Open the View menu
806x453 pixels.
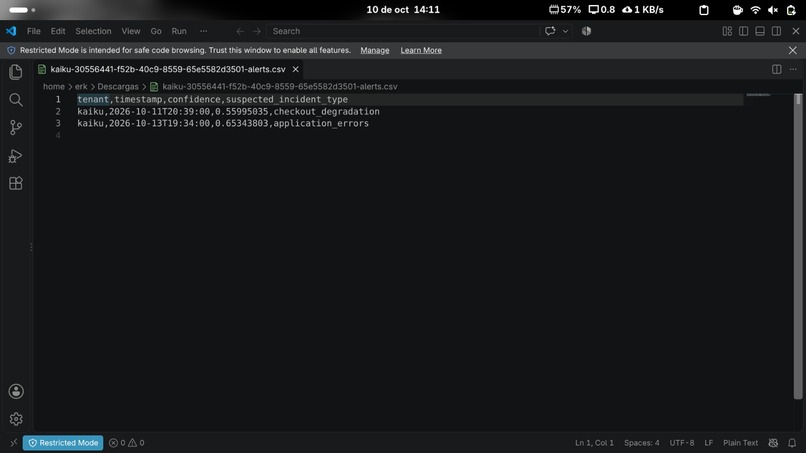click(131, 31)
